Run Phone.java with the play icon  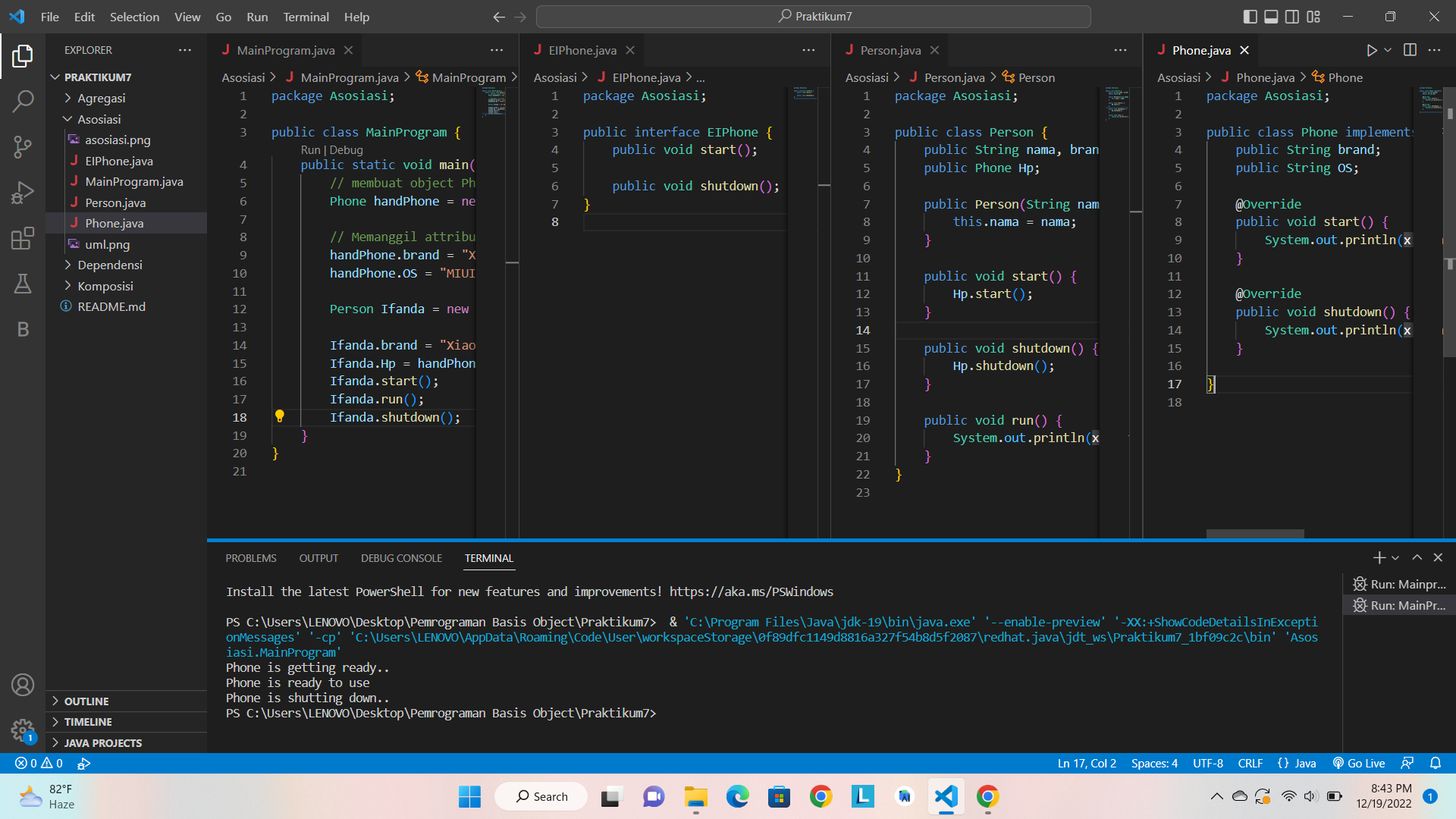(1370, 50)
